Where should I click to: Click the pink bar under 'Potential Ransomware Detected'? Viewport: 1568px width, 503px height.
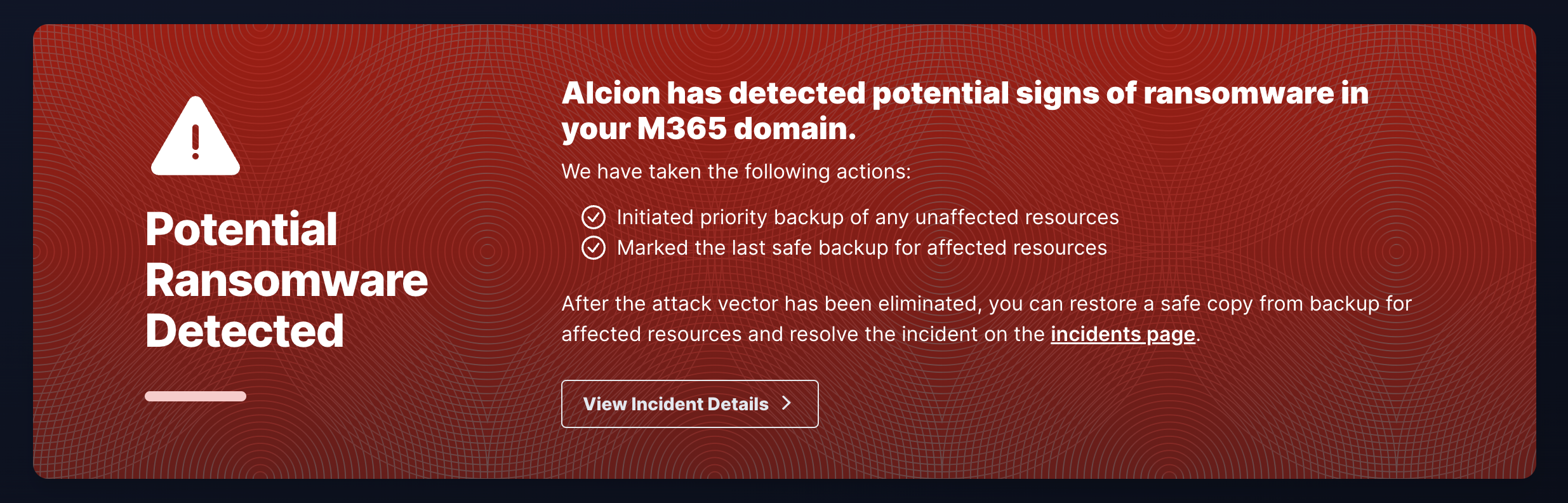point(196,396)
